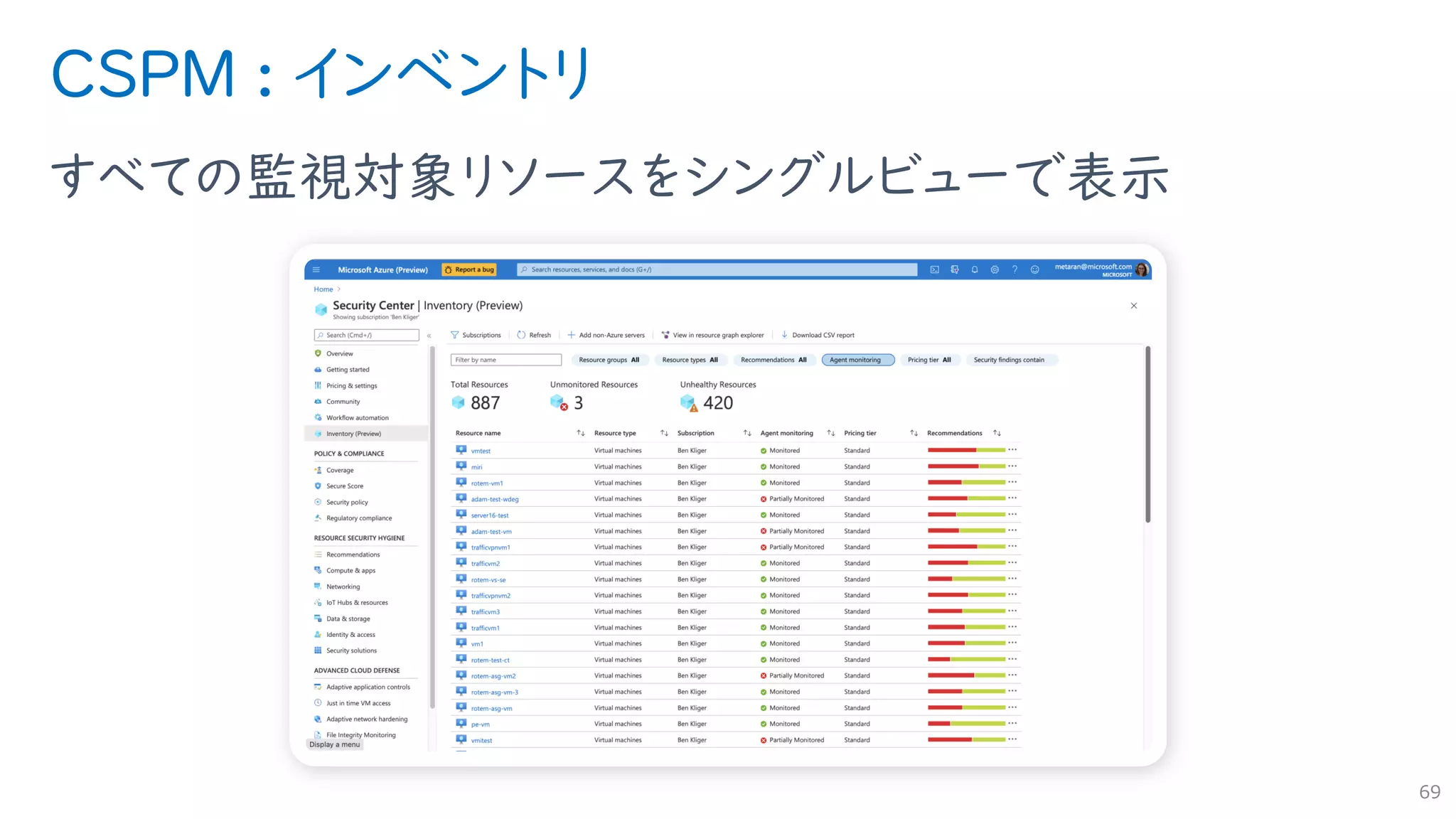The height and width of the screenshot is (819, 1456).
Task: Sort by Resource type column arrows
Action: (664, 433)
